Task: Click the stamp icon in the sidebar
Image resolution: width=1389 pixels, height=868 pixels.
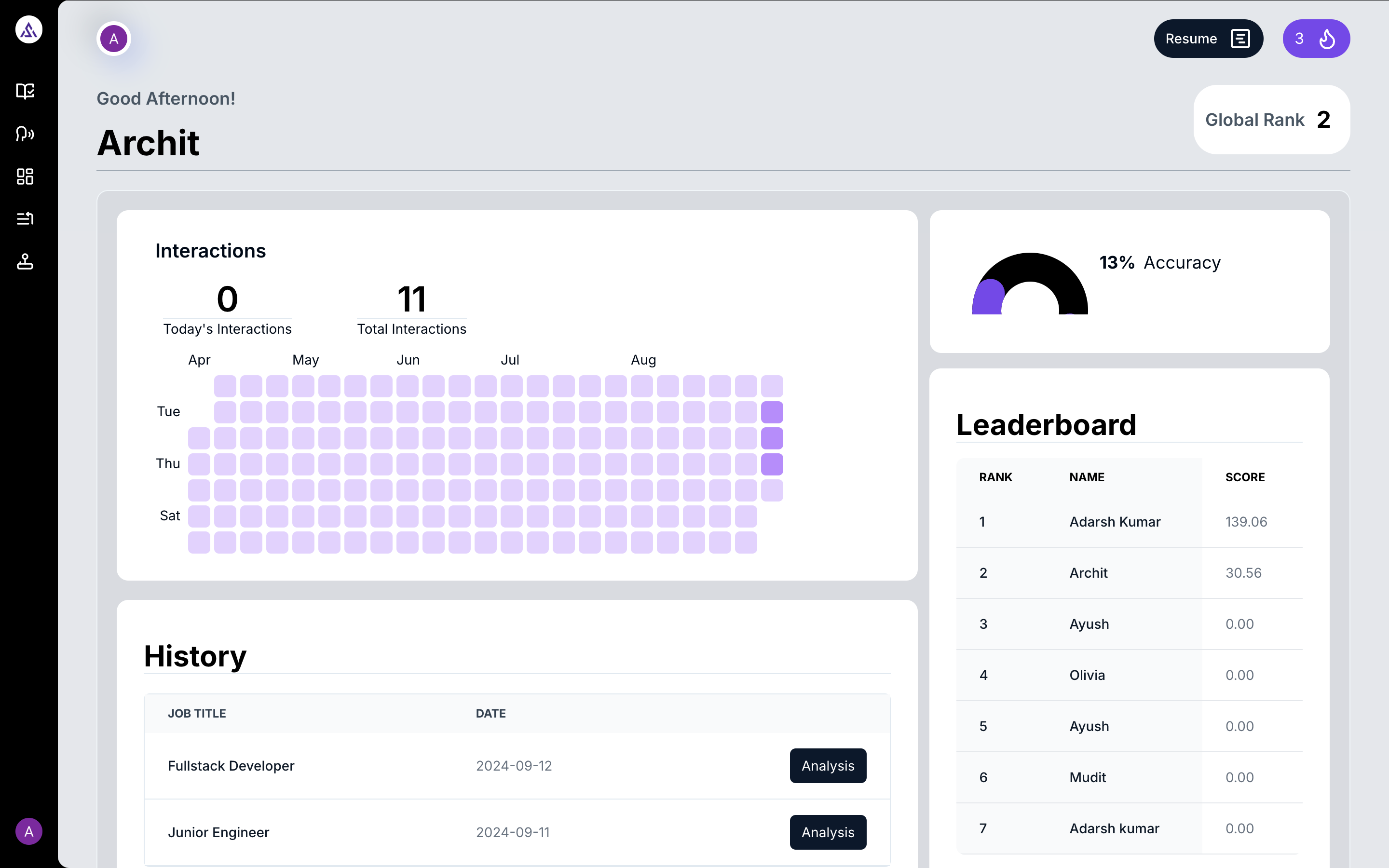Action: [25, 262]
